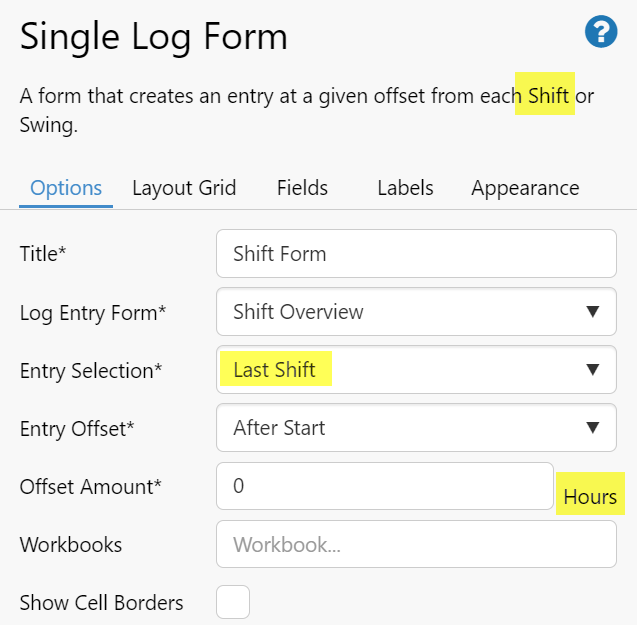The image size is (637, 625).
Task: Click the Entry Selection dropdown arrow
Action: click(593, 370)
